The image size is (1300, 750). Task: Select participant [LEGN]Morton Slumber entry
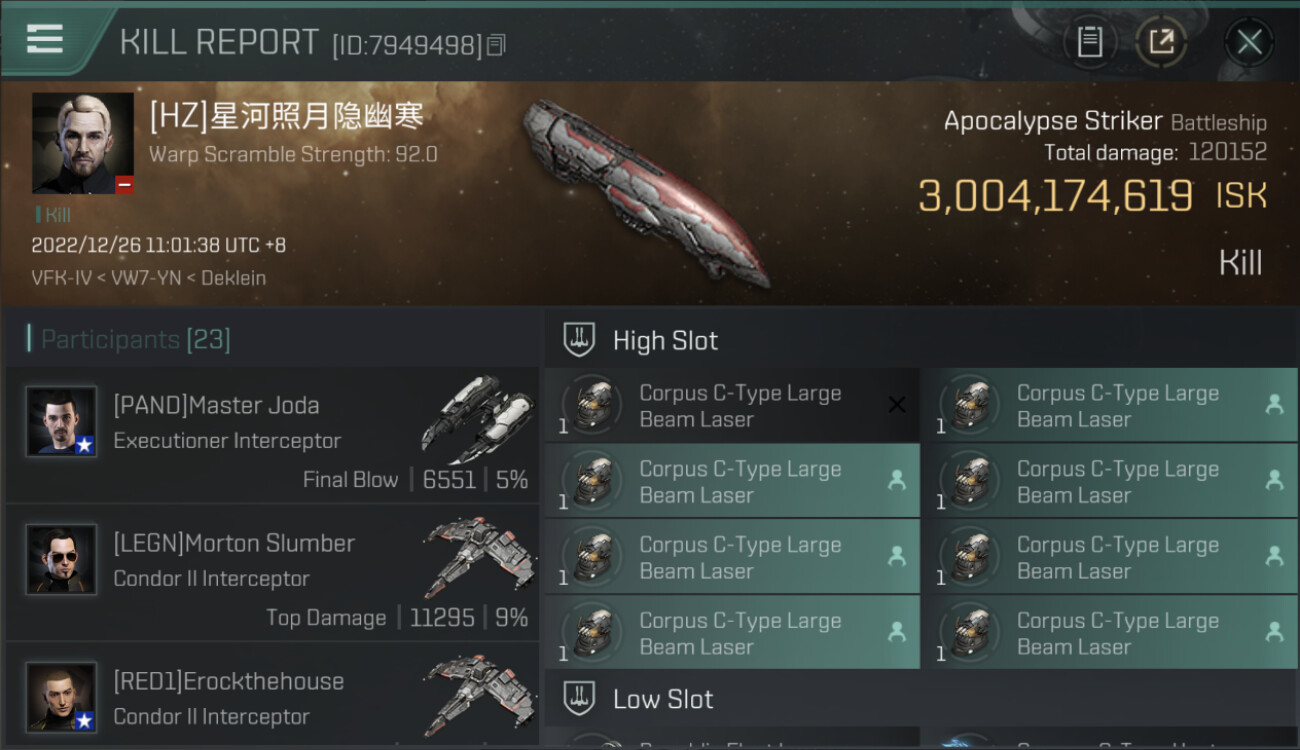click(272, 572)
